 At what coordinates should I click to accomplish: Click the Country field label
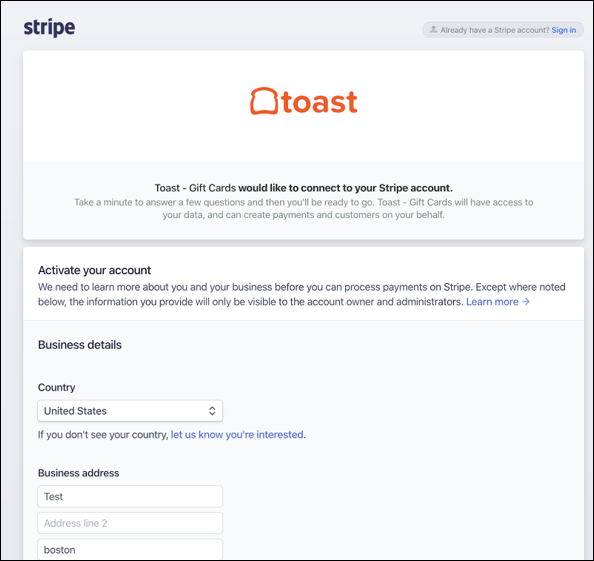[x=56, y=388]
